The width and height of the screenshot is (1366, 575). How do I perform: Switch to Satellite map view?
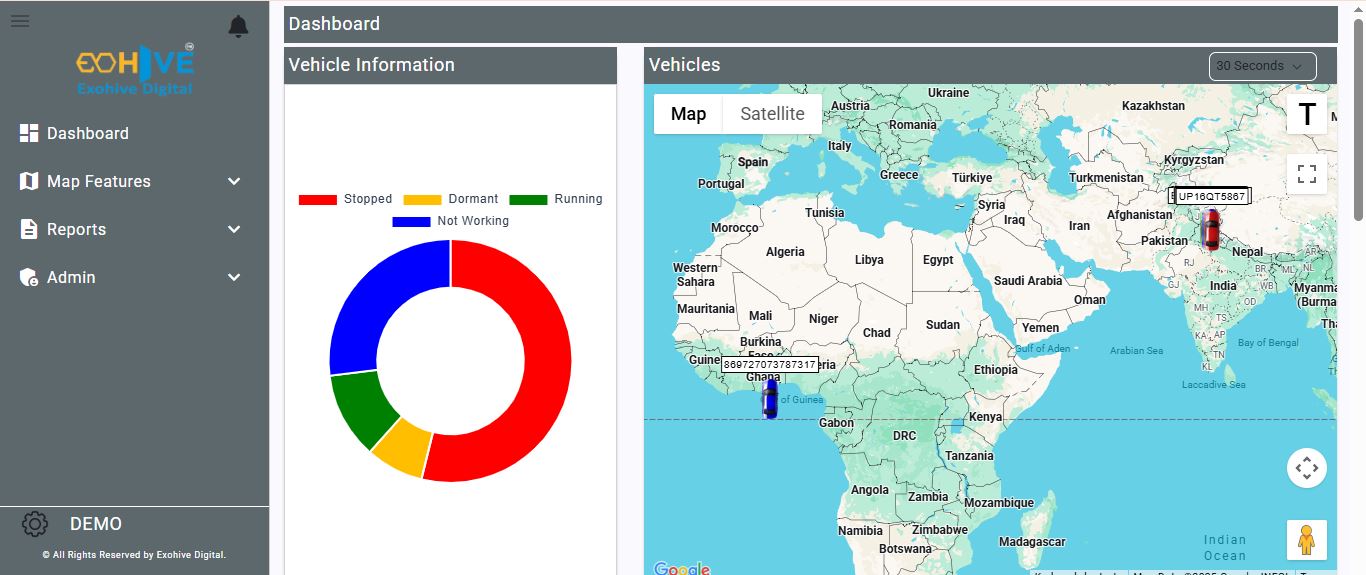[x=772, y=114]
